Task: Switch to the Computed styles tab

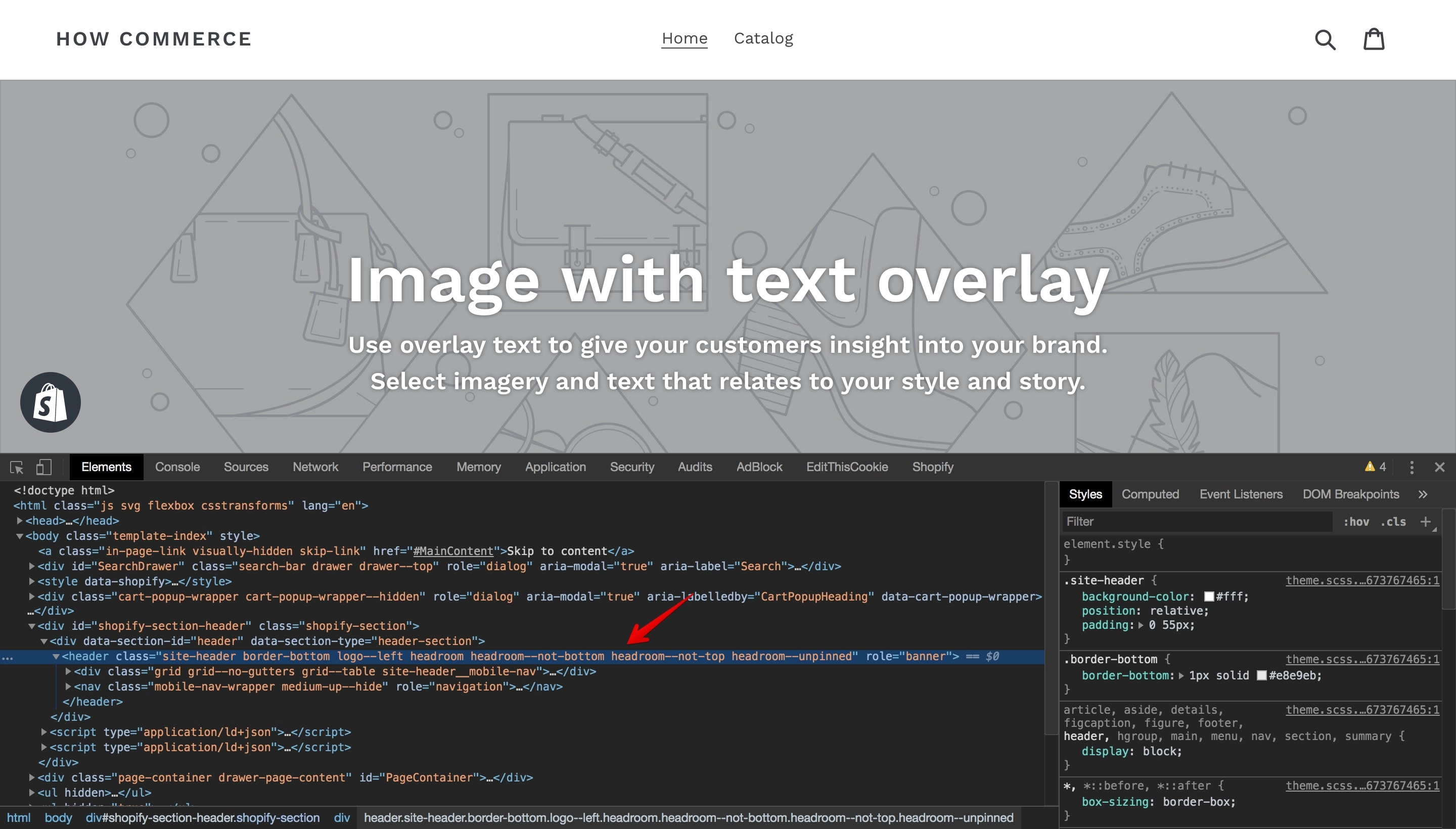Action: pos(1150,494)
